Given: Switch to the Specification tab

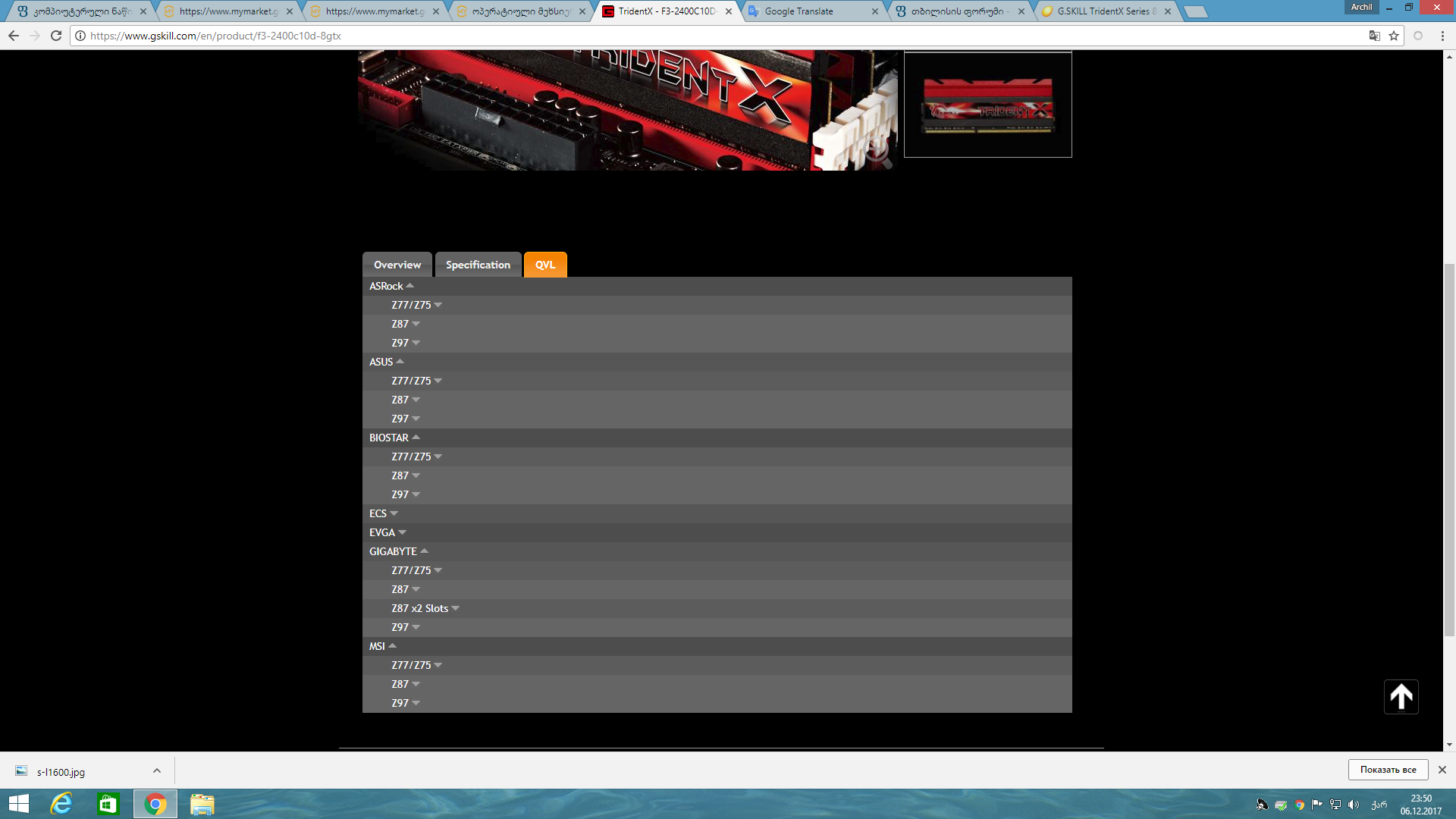Looking at the screenshot, I should pyautogui.click(x=478, y=265).
